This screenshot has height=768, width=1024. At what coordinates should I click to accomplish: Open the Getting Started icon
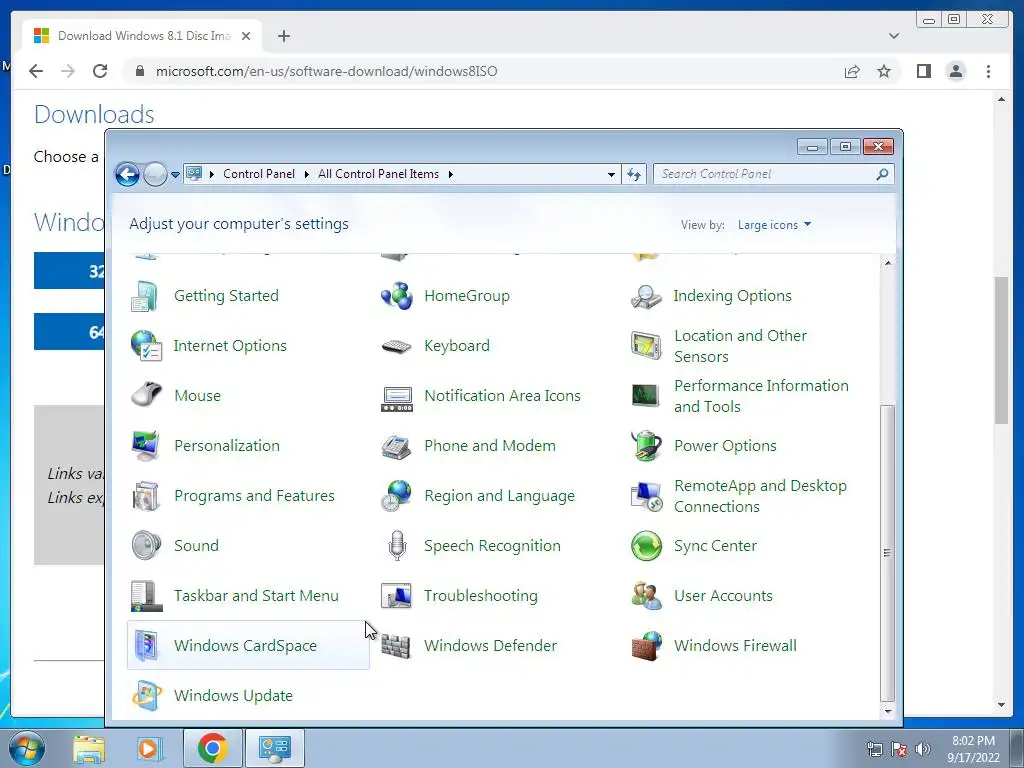coord(145,296)
